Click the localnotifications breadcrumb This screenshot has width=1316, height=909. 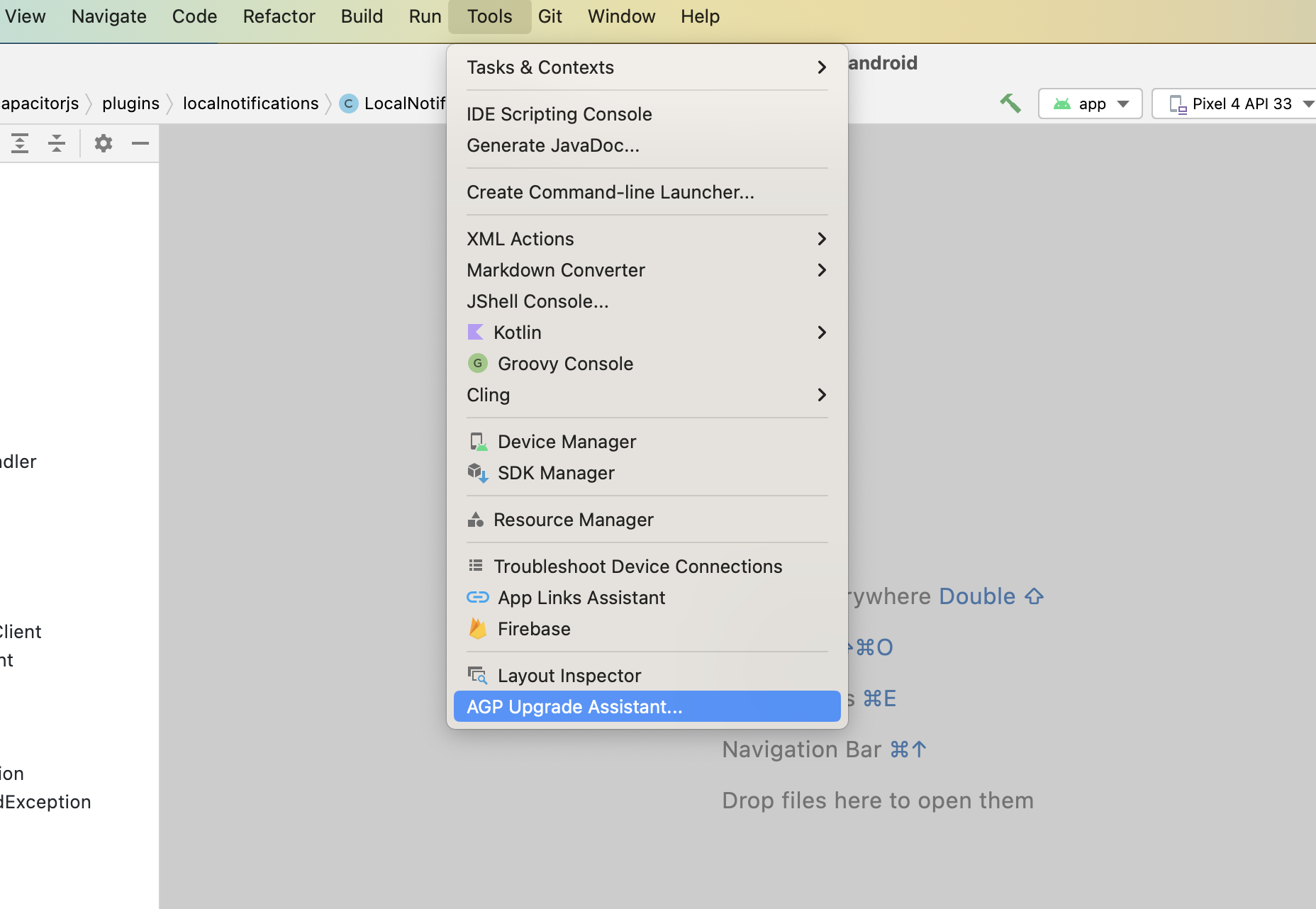coord(250,104)
